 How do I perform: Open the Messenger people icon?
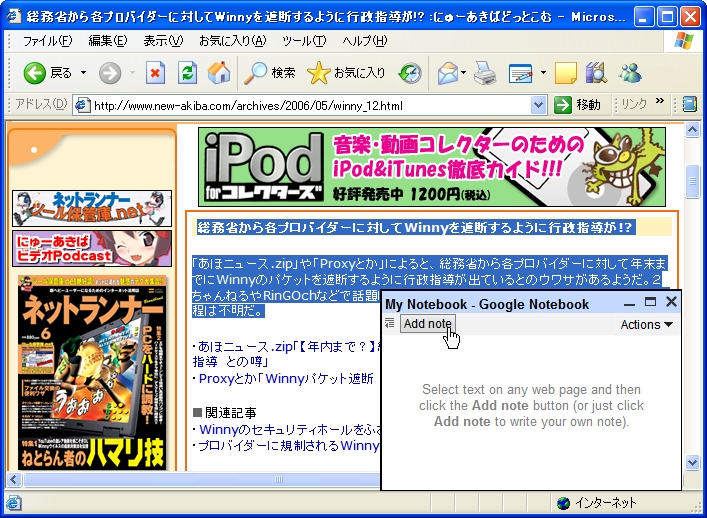(x=630, y=73)
